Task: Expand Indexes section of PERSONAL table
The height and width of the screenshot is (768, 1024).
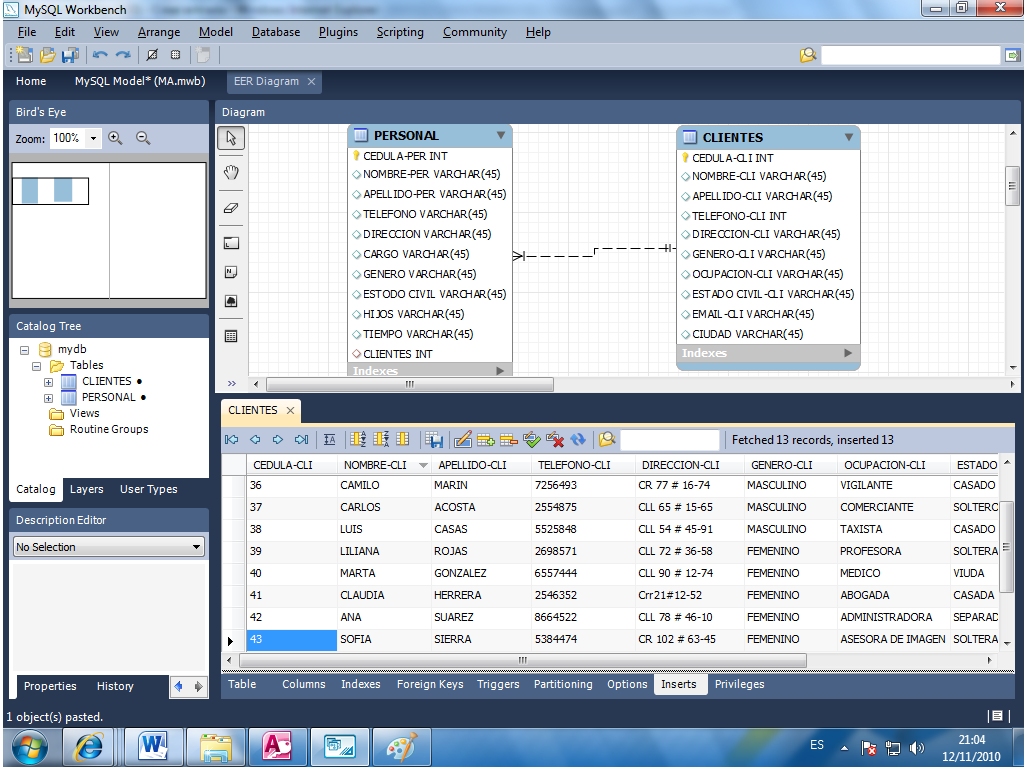Action: (x=500, y=371)
